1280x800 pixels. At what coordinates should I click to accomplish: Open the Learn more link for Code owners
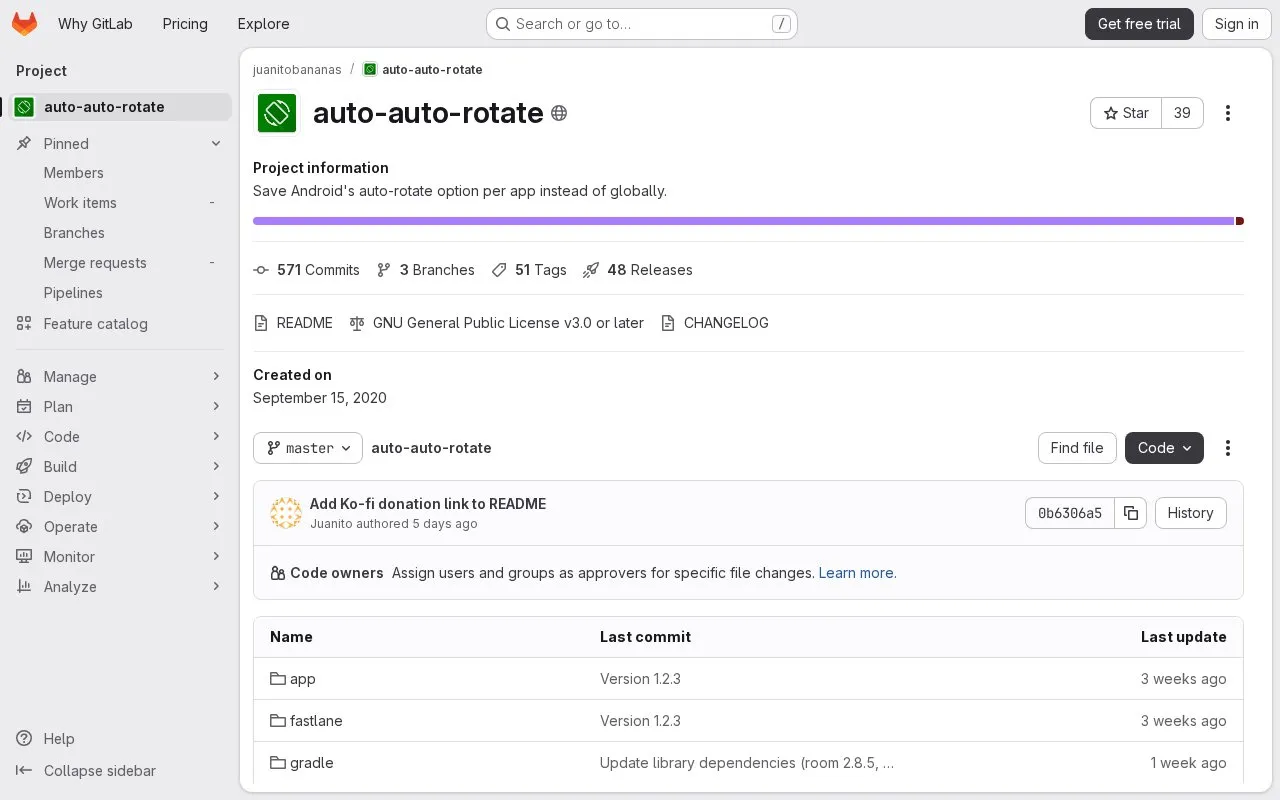pyautogui.click(x=857, y=573)
